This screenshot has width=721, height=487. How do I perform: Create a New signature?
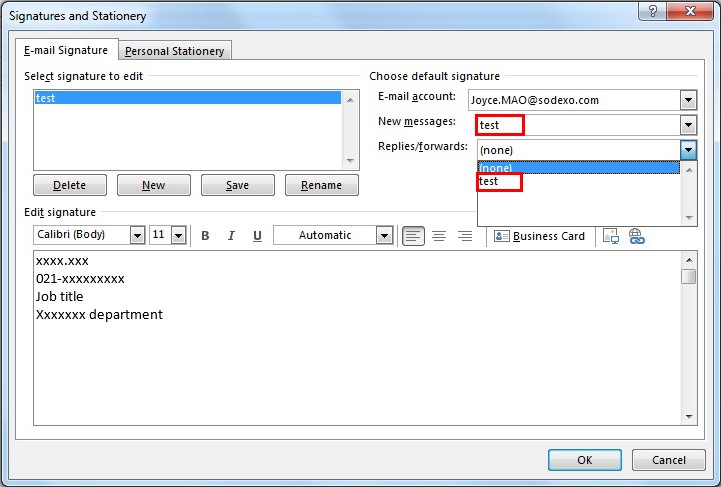(x=154, y=185)
